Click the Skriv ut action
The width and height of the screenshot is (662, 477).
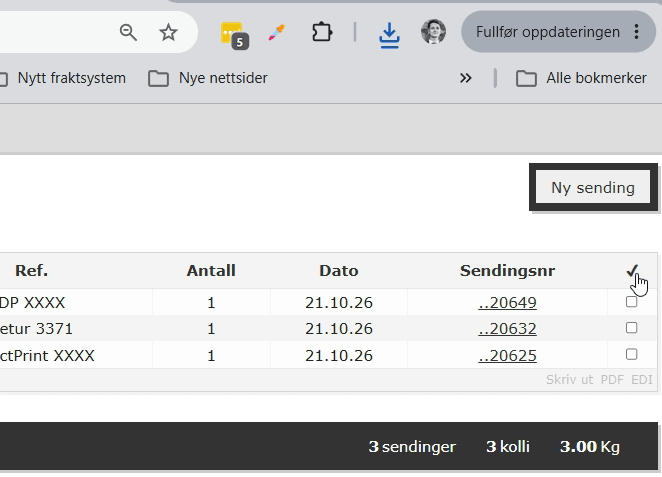569,379
